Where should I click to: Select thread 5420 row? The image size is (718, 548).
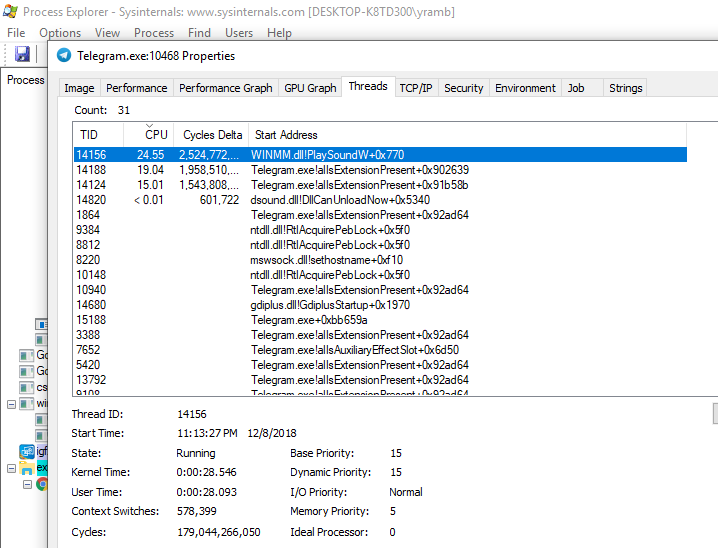tap(380, 365)
